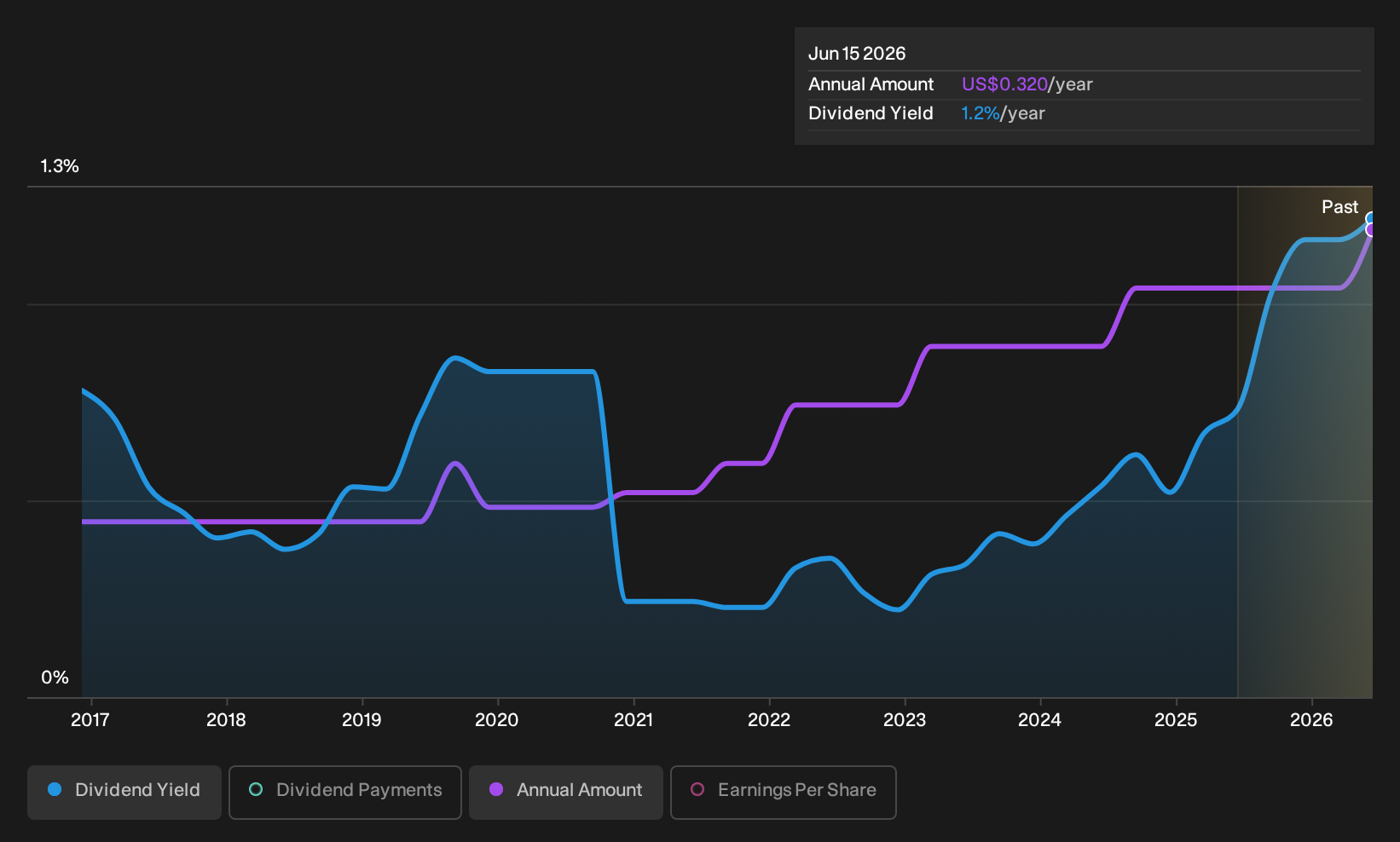The width and height of the screenshot is (1400, 842).
Task: Toggle the Dividend Yield series
Action: (124, 793)
